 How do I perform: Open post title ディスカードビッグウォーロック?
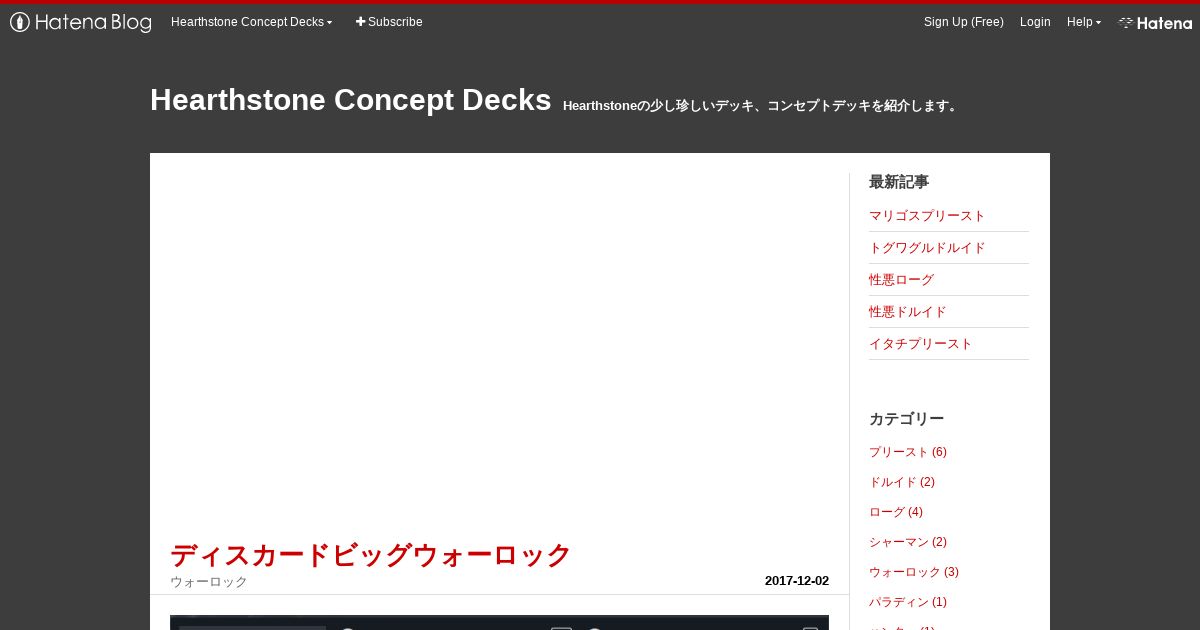(x=371, y=555)
